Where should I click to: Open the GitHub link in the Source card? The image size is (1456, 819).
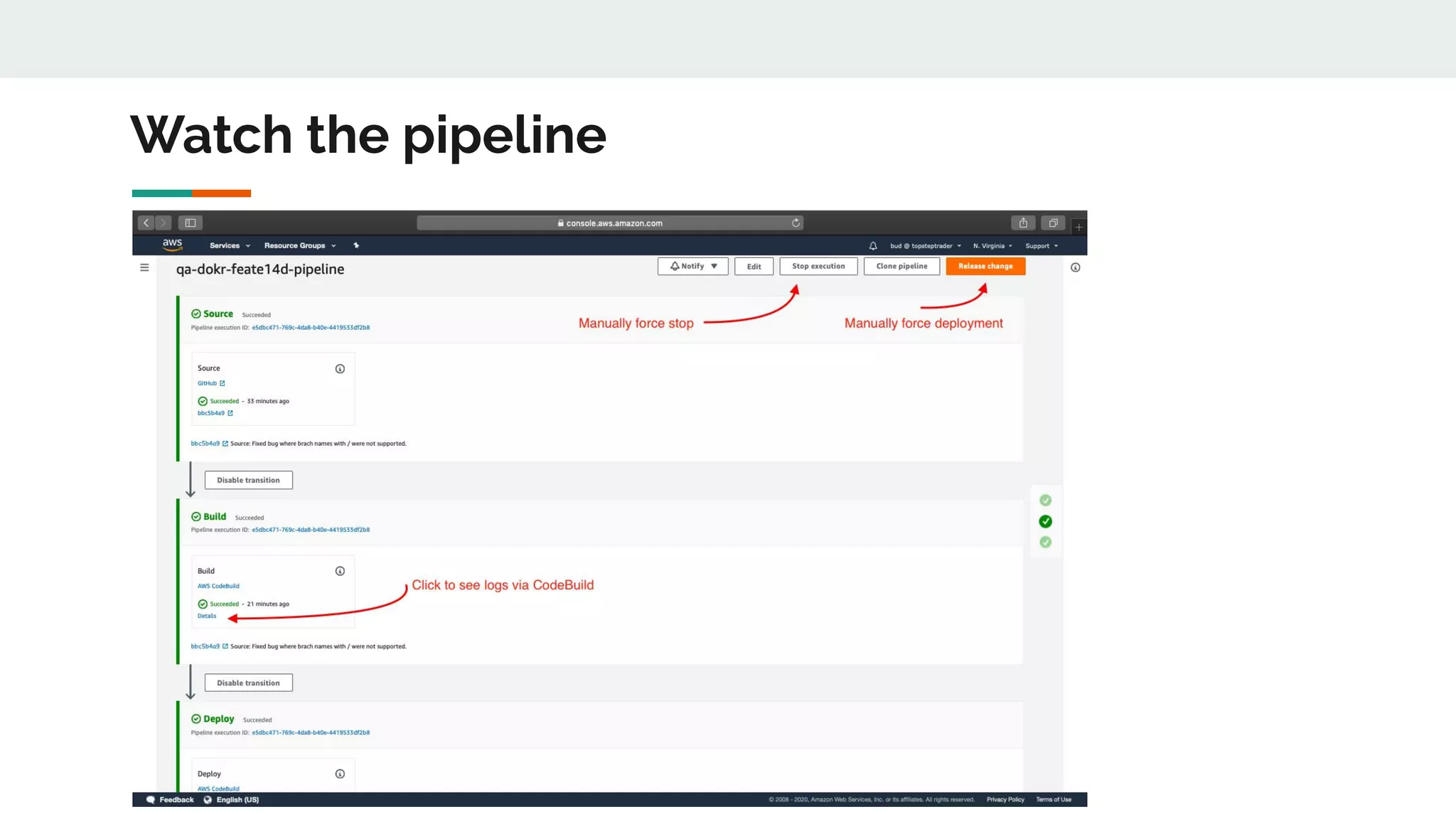[211, 383]
